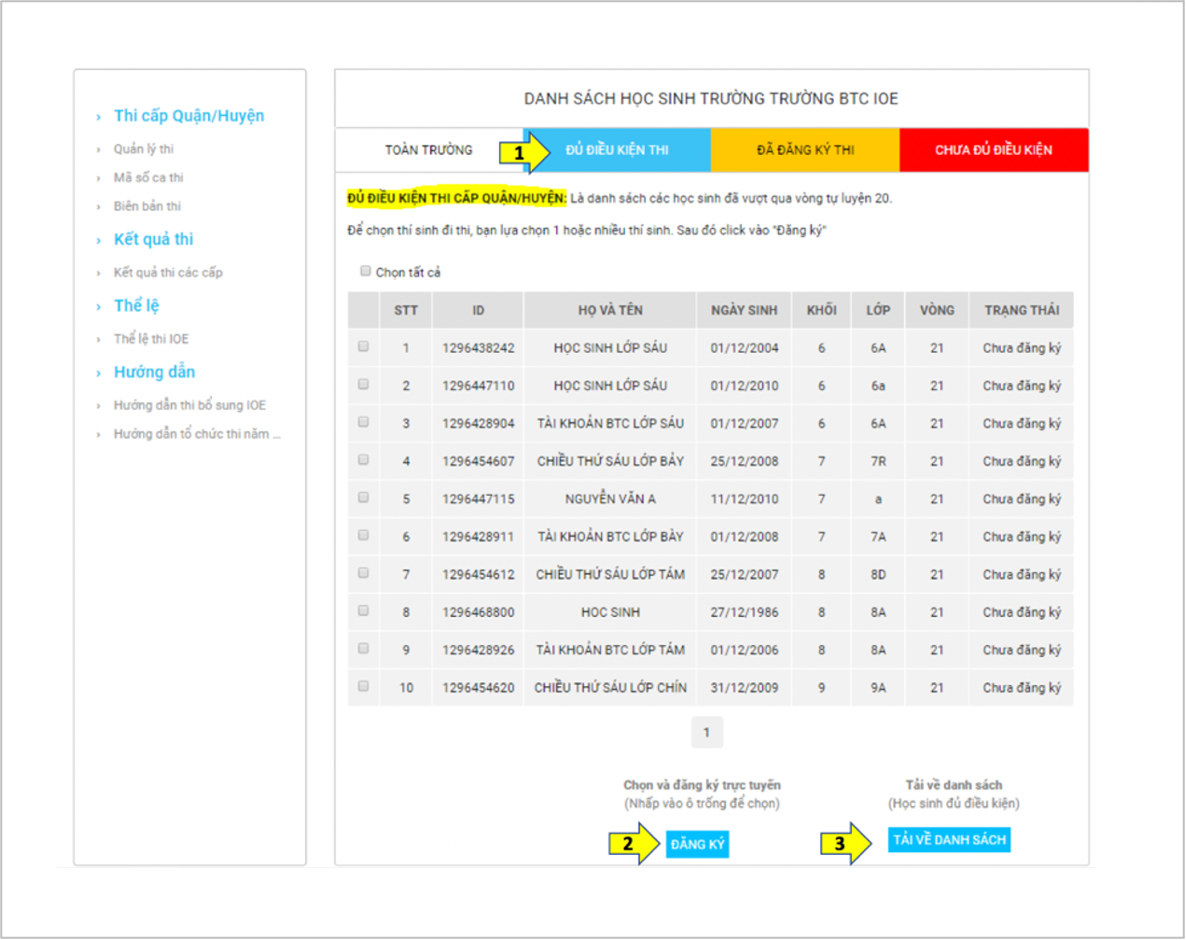Open 'Thể lệ thi IOE' link
The width and height of the screenshot is (1186, 940).
[x=151, y=339]
